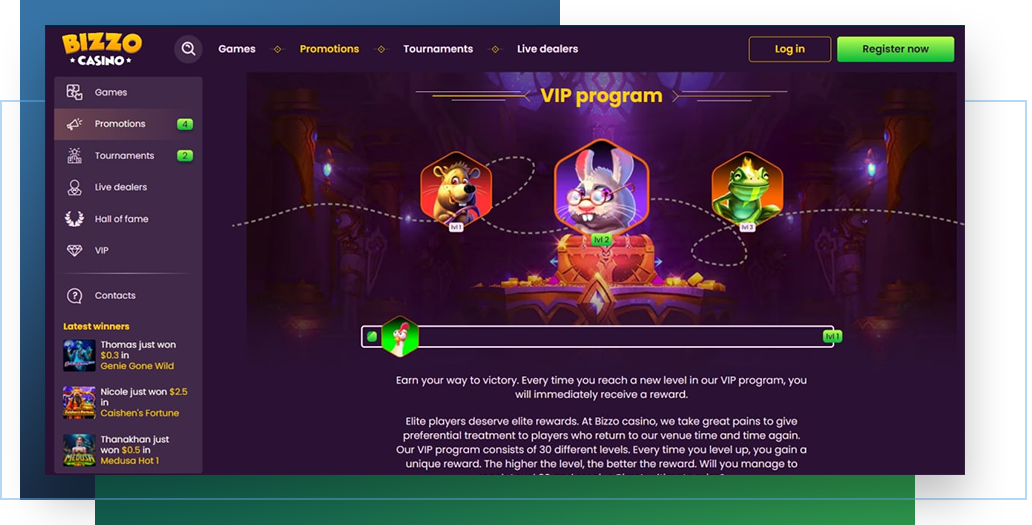The width and height of the screenshot is (1032, 525).
Task: Open the Bizzo Casino logo home link
Action: click(101, 49)
